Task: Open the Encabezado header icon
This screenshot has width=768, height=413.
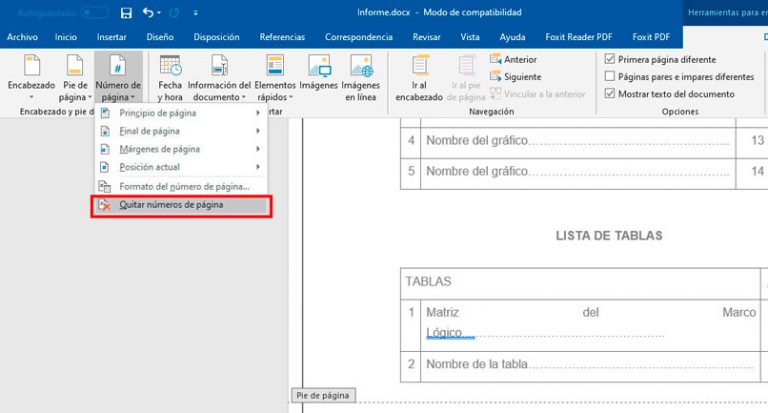Action: point(31,66)
